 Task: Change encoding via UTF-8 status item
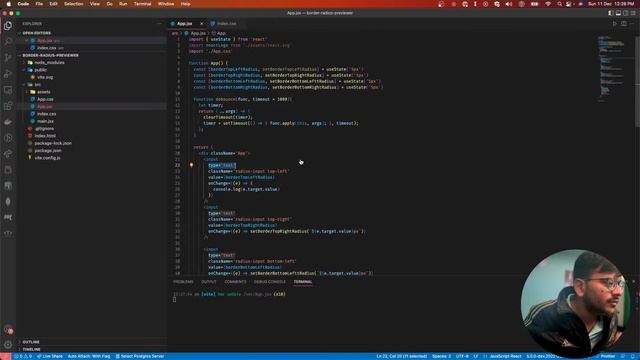pos(462,356)
